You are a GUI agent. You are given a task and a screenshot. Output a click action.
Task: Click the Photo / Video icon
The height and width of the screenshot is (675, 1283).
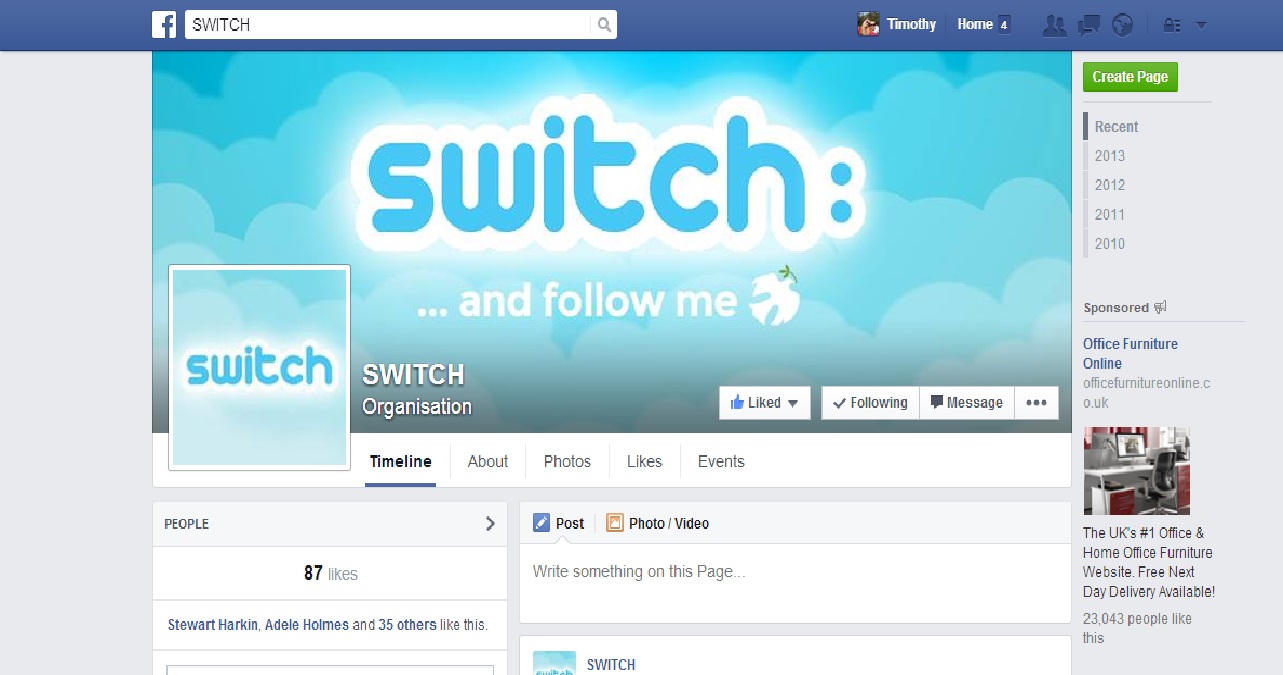[614, 523]
